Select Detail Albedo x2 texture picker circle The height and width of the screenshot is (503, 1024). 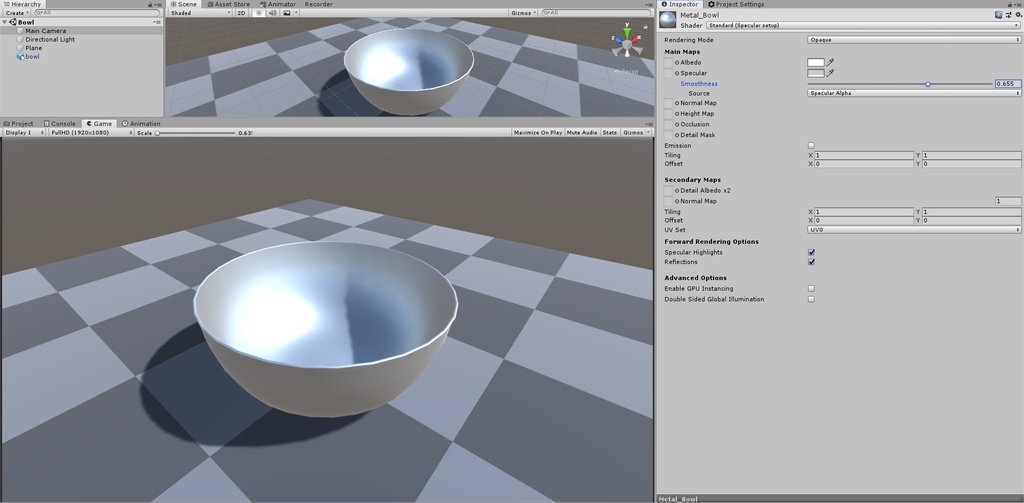click(677, 191)
